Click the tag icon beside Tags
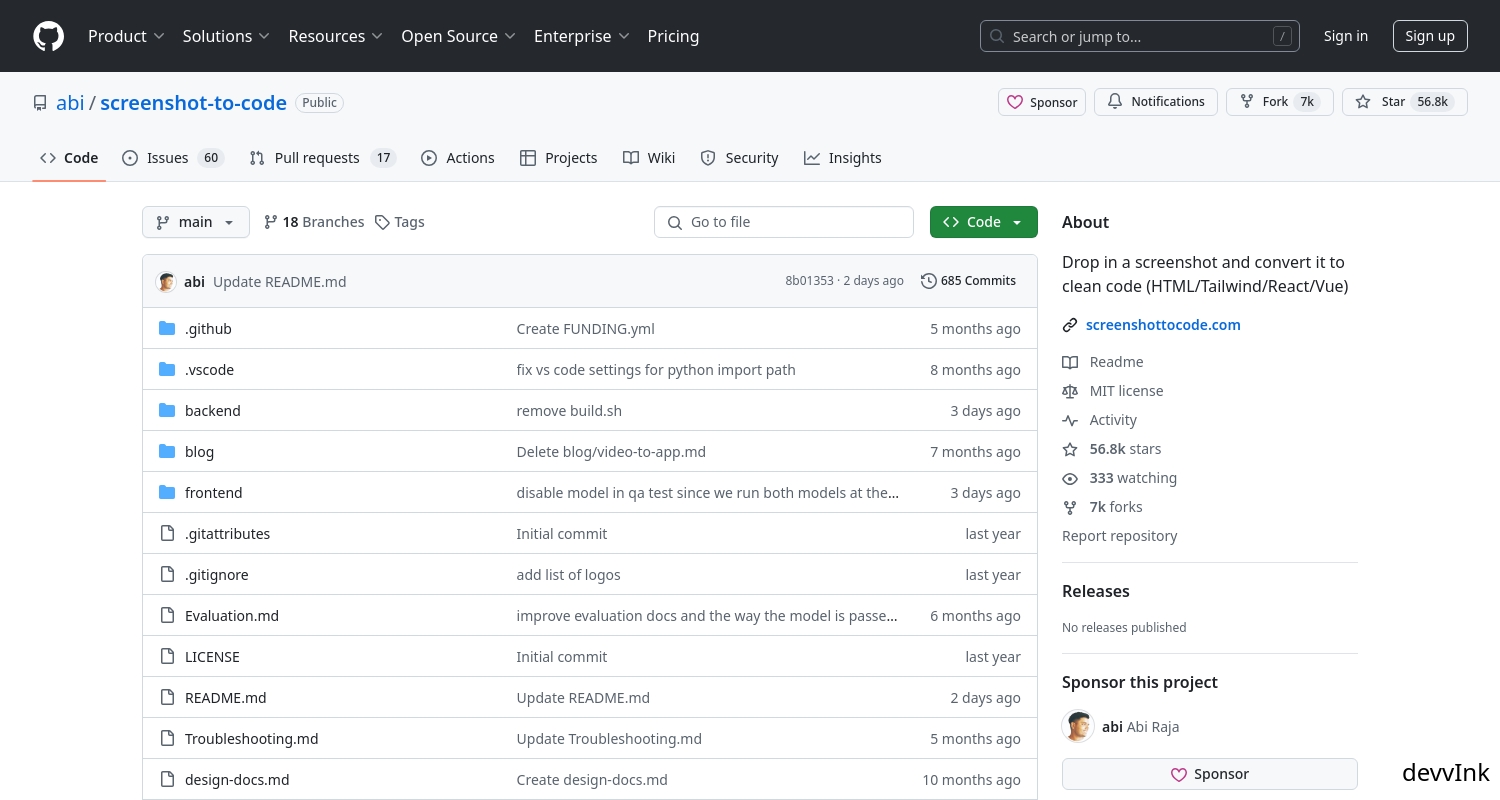 pyautogui.click(x=382, y=222)
